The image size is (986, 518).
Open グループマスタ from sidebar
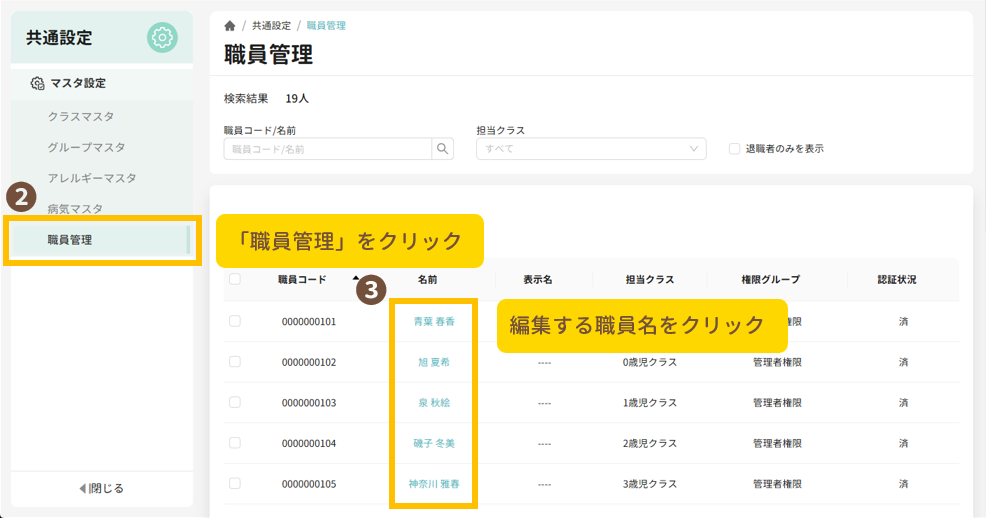[86, 147]
